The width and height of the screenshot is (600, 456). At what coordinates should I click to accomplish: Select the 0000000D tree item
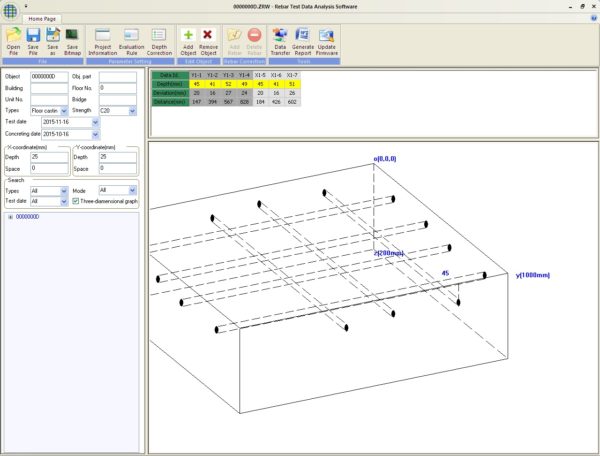pos(27,217)
